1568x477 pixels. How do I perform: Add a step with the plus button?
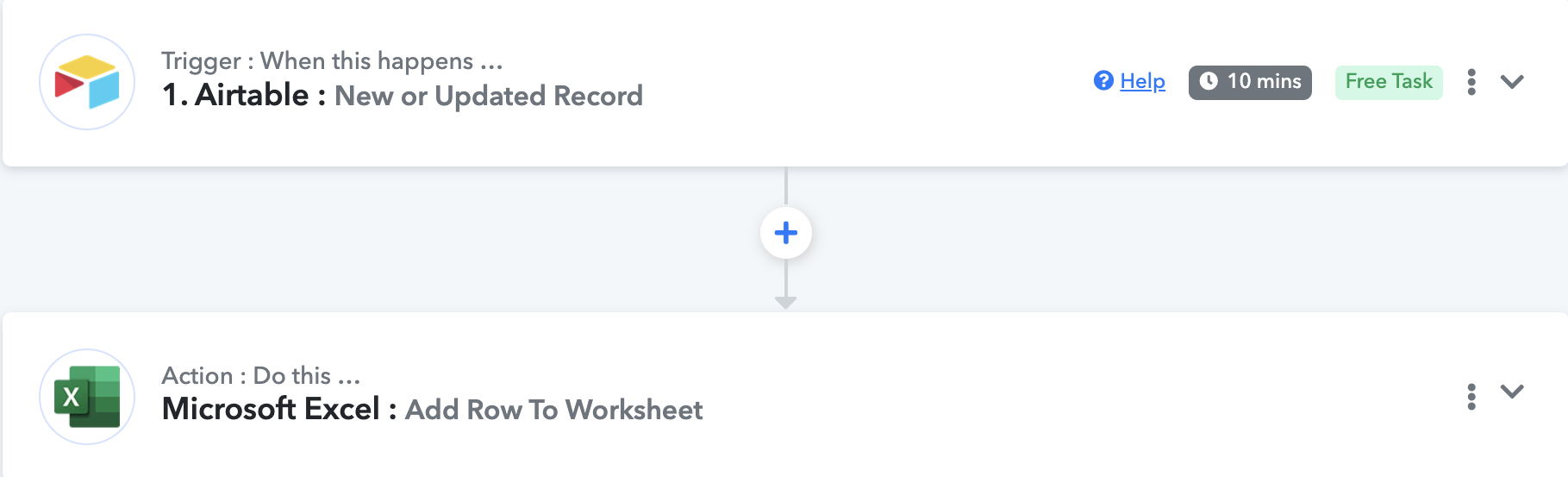pos(786,233)
